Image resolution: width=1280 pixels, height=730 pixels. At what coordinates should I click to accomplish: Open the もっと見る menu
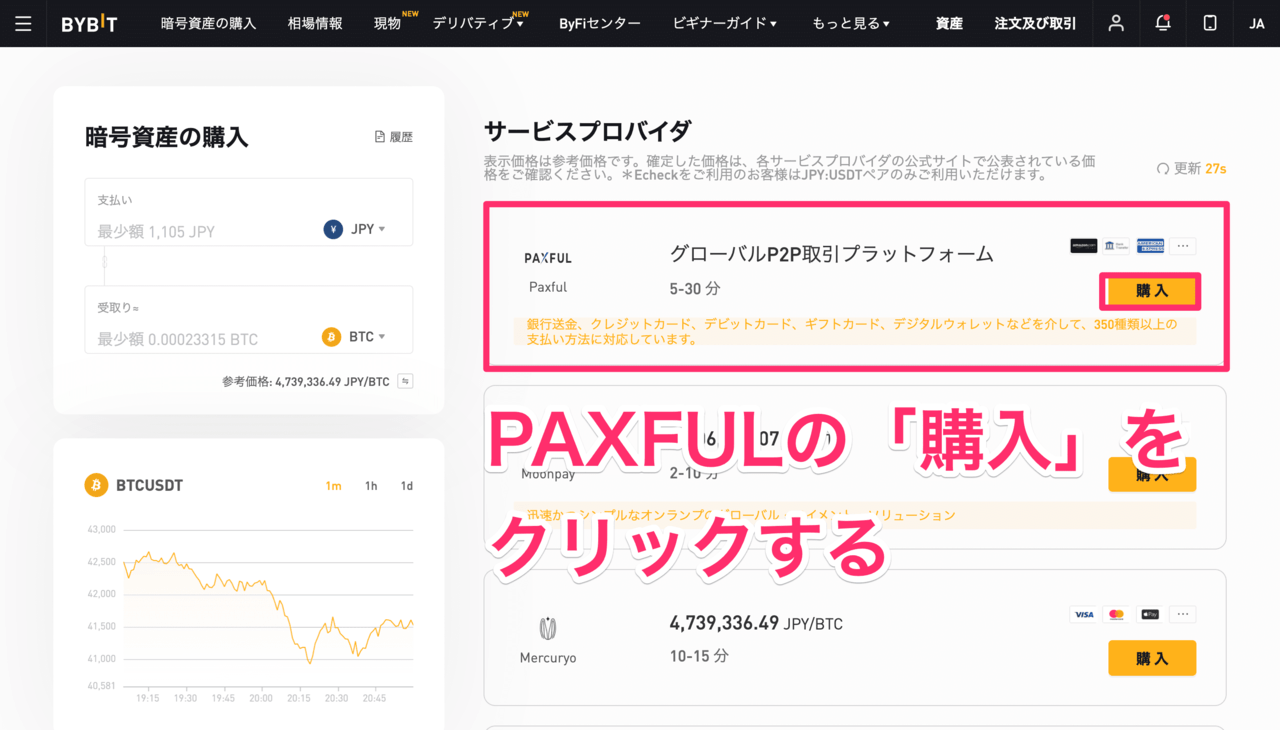(x=851, y=23)
